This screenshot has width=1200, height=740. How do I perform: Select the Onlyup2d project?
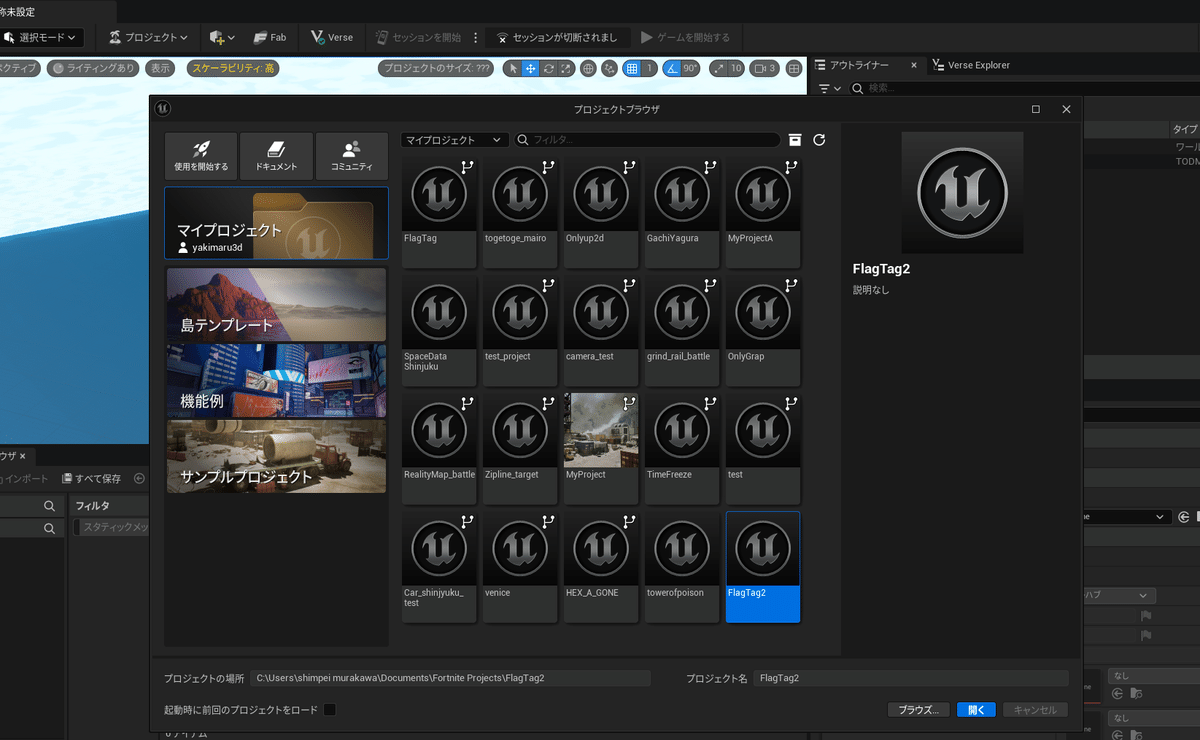pos(601,213)
